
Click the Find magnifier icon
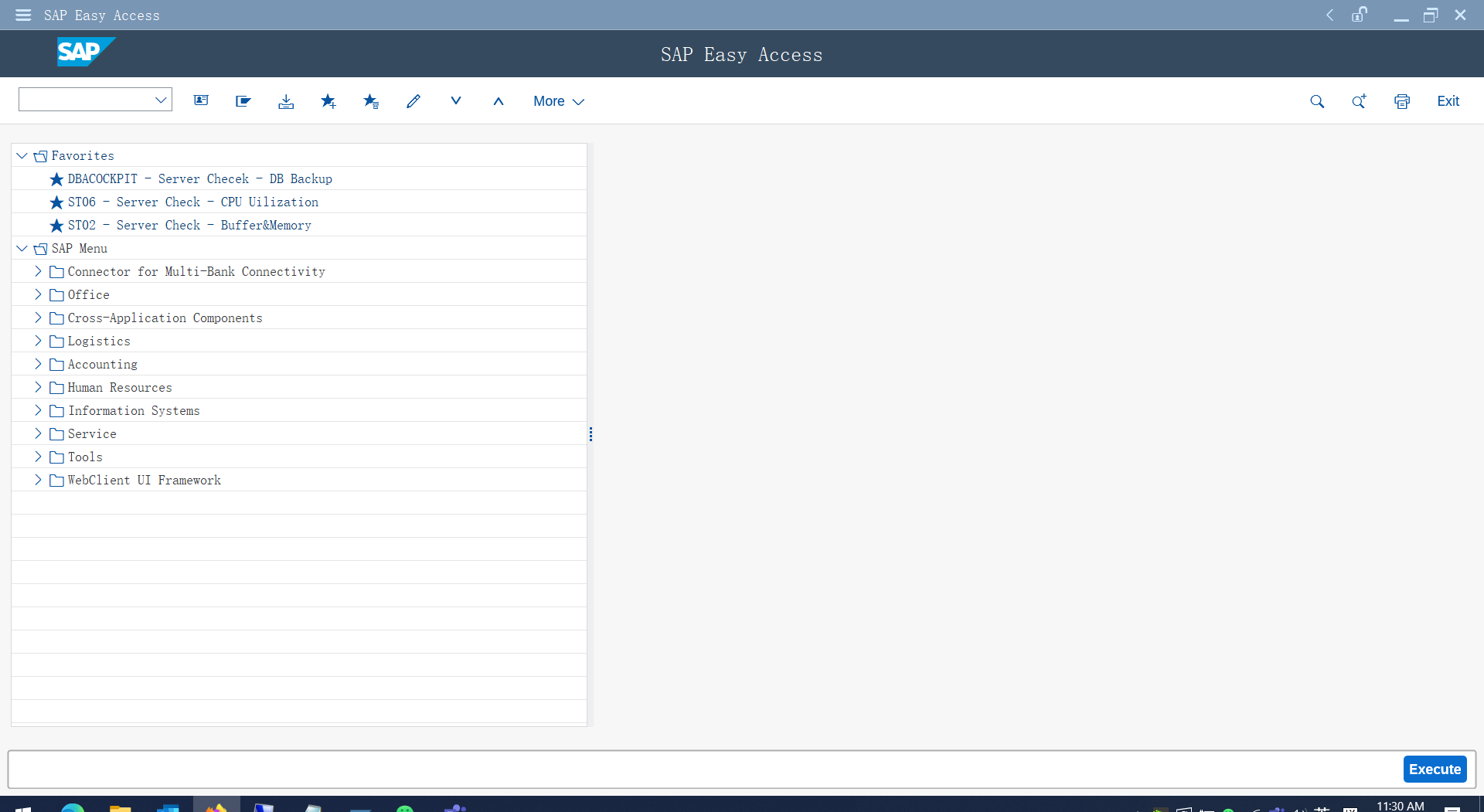(1317, 101)
